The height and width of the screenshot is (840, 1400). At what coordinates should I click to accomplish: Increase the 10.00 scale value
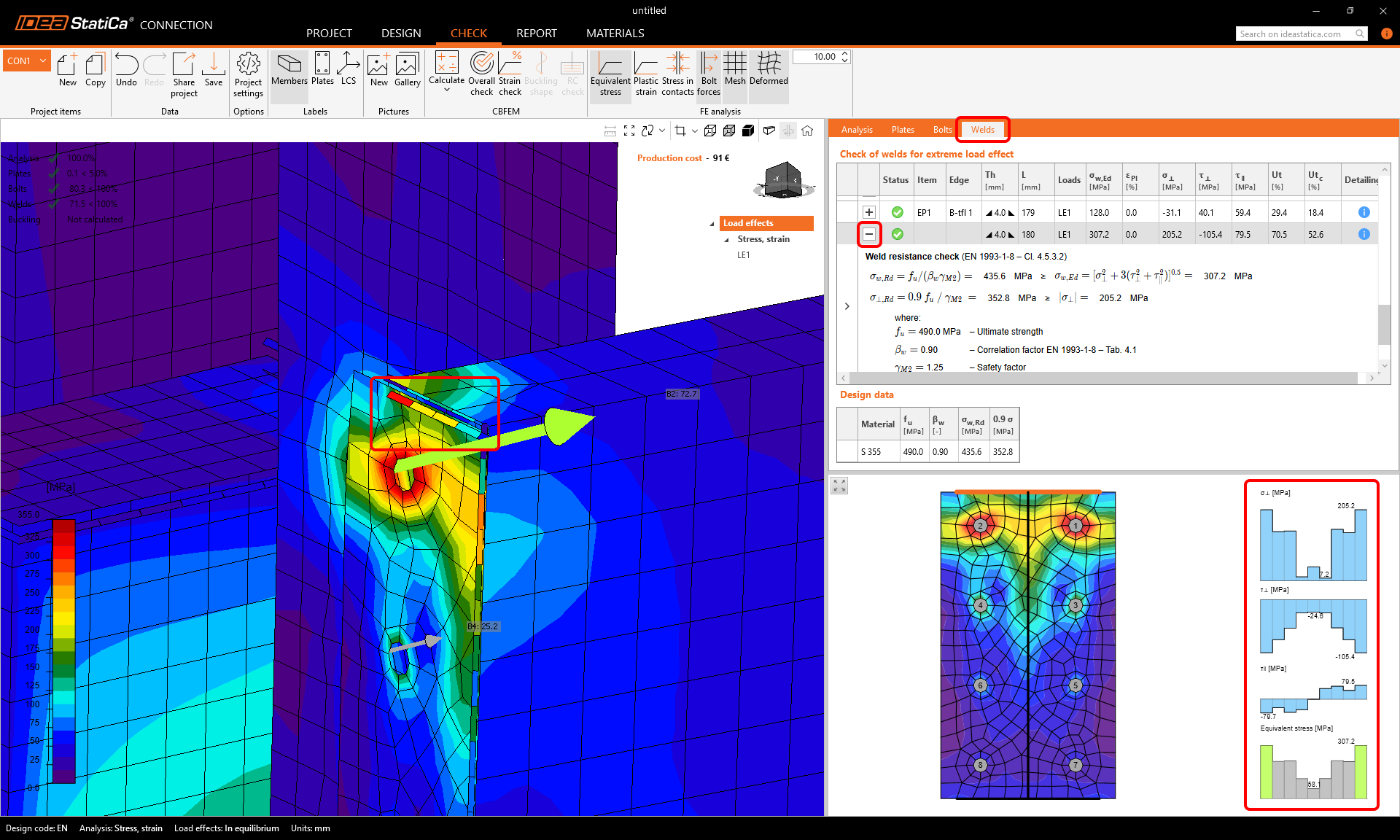tap(844, 52)
